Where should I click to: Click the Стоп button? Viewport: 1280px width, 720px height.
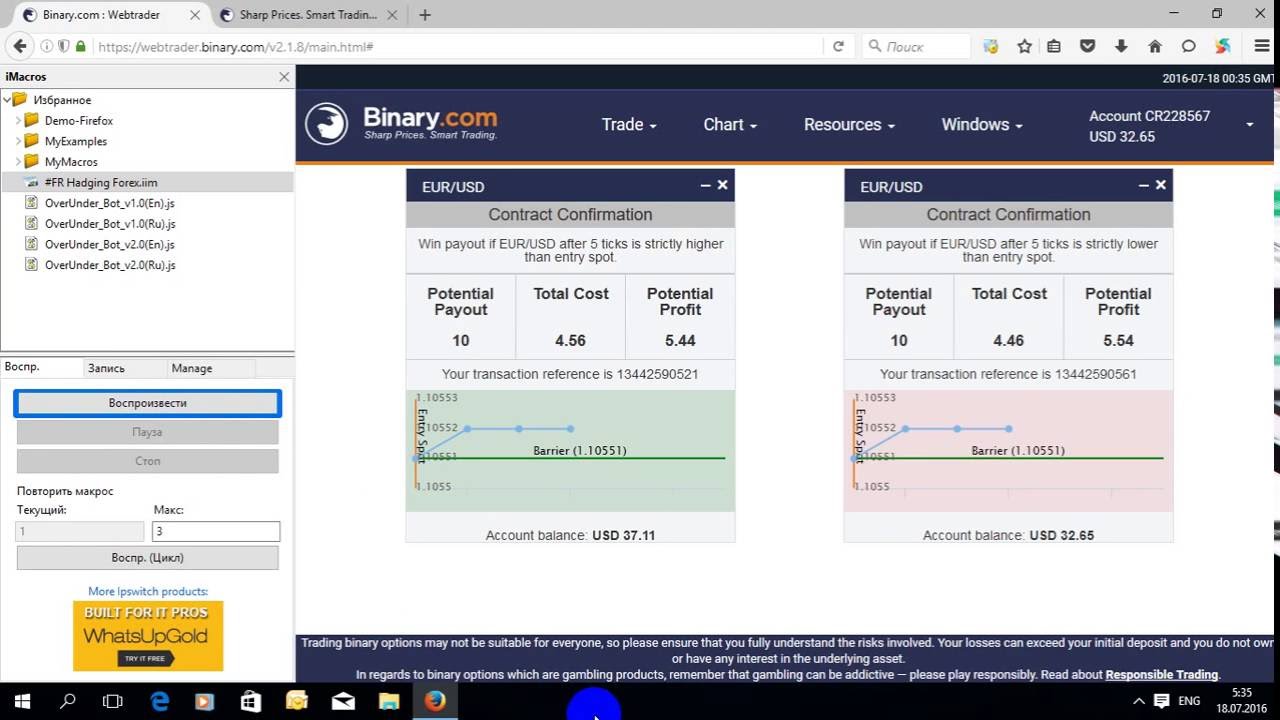(x=148, y=461)
